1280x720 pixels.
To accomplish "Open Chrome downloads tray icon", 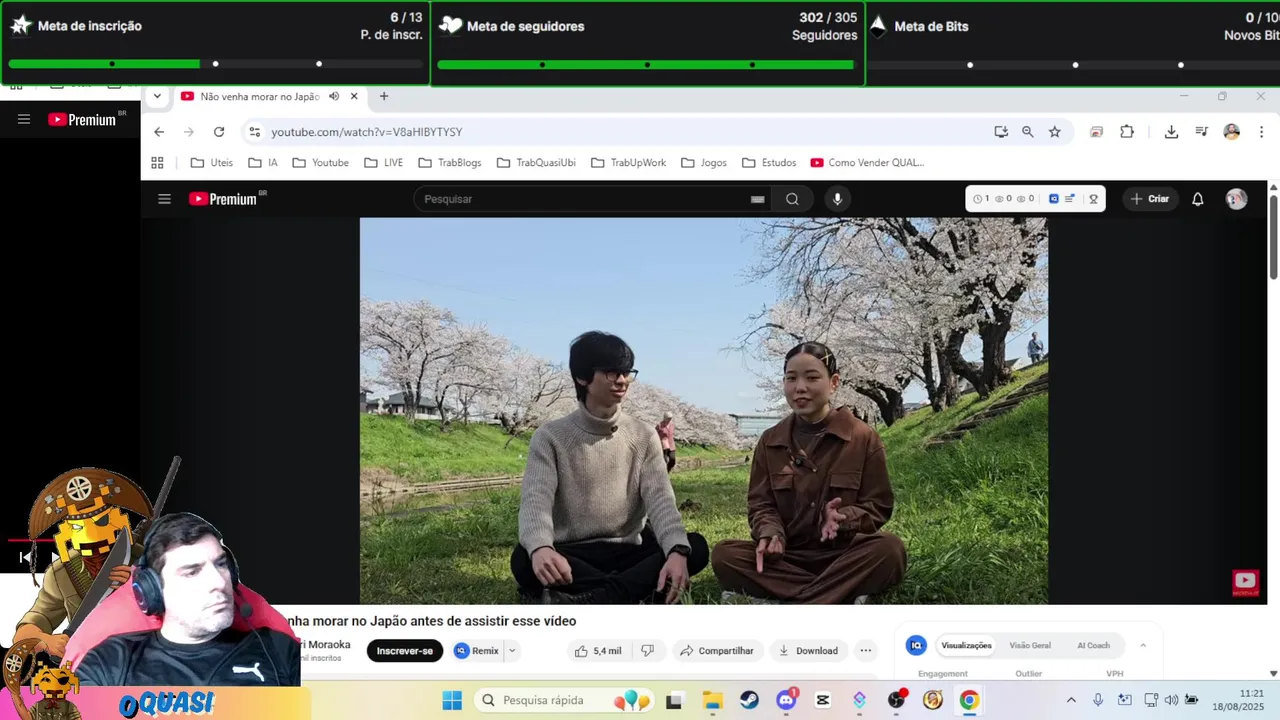I will [1171, 132].
